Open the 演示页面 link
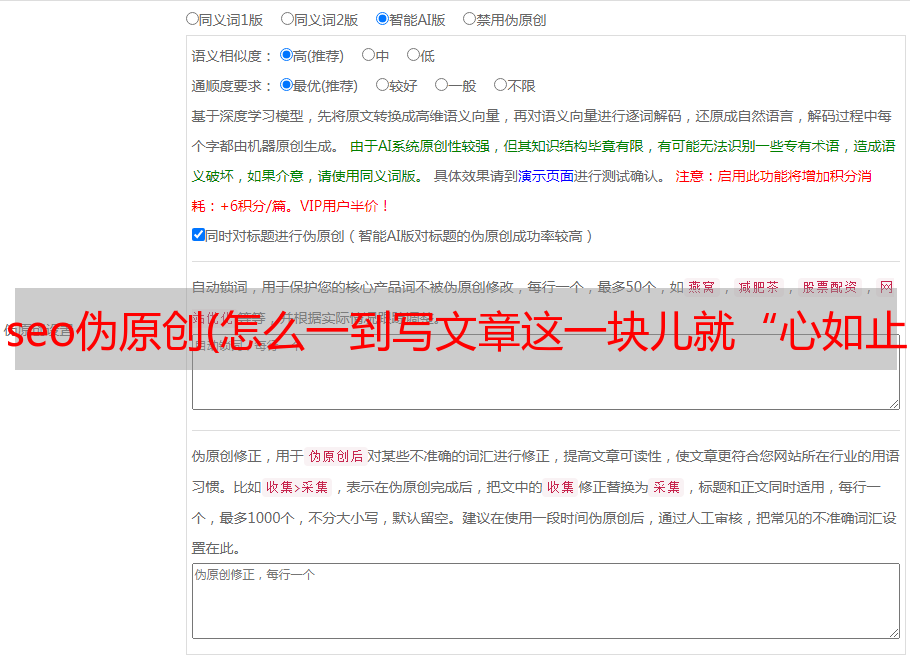 (x=546, y=176)
